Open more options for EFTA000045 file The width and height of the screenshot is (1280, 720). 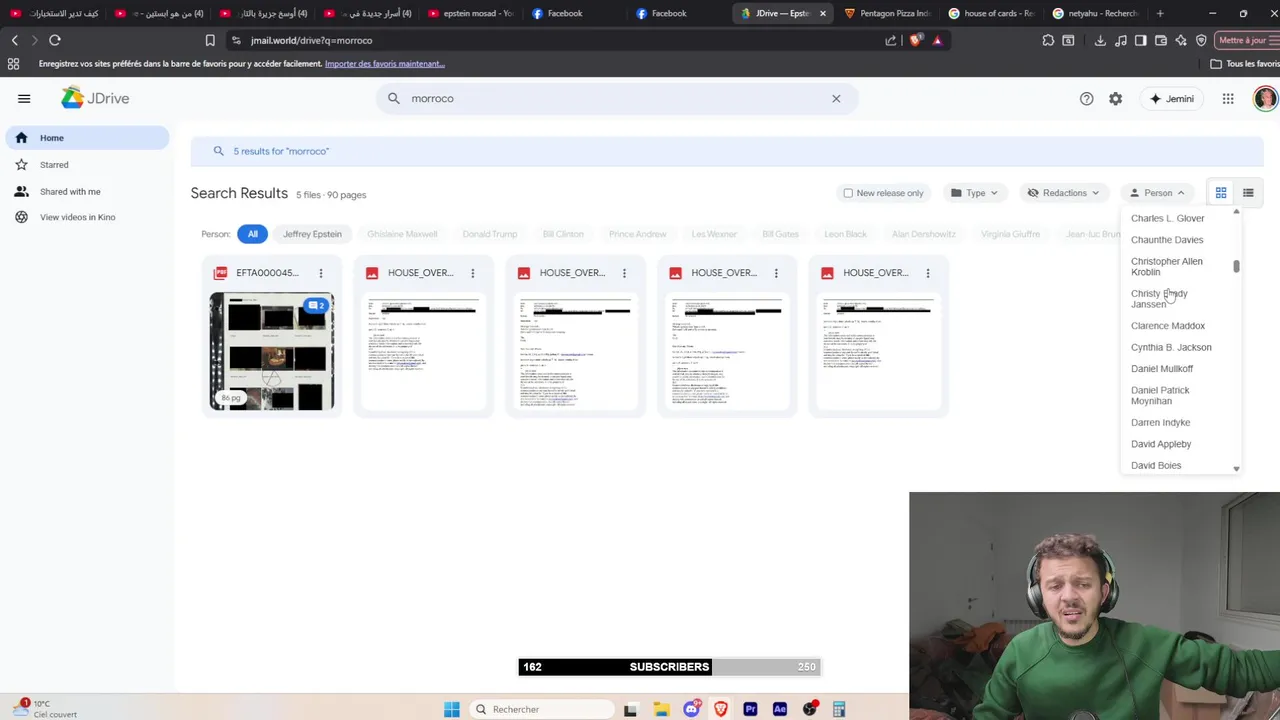pos(321,273)
